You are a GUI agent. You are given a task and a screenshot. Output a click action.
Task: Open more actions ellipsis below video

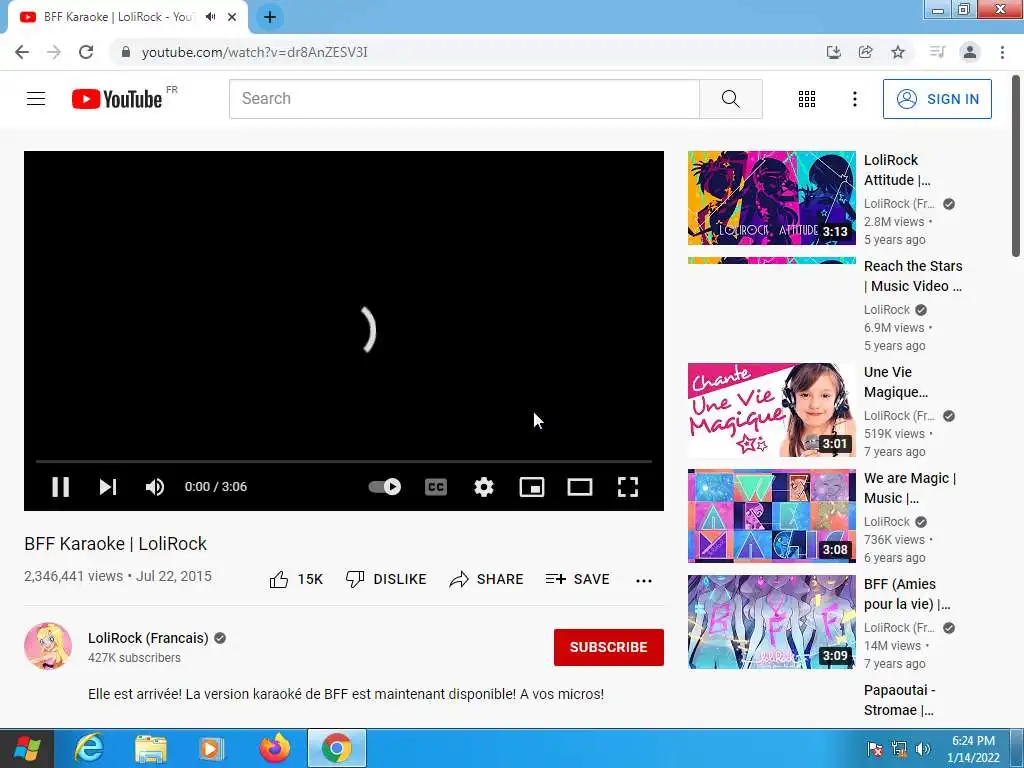pyautogui.click(x=644, y=581)
